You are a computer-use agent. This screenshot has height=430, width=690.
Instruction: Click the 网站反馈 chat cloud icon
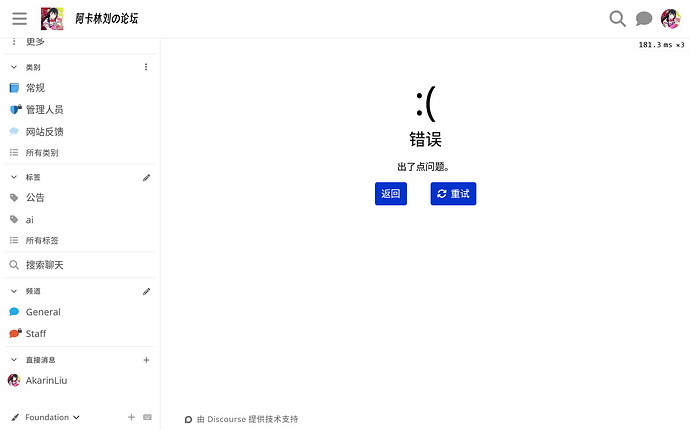coord(14,132)
